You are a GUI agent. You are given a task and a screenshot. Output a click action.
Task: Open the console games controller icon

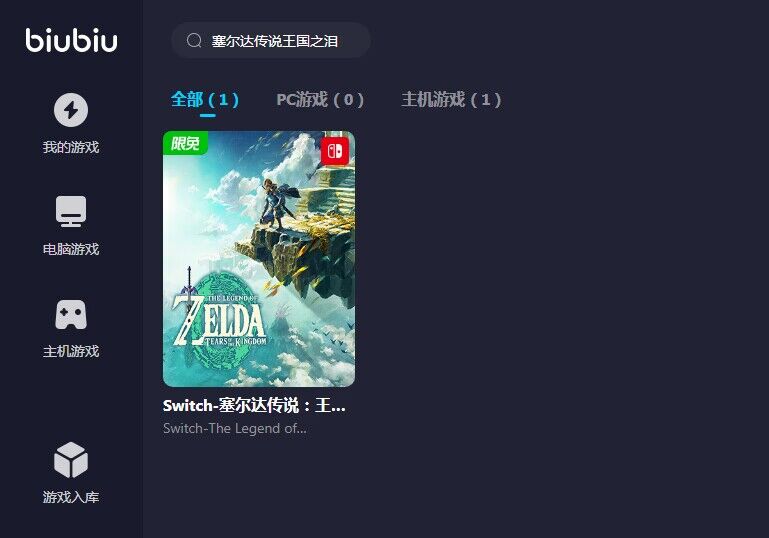pyautogui.click(x=71, y=314)
